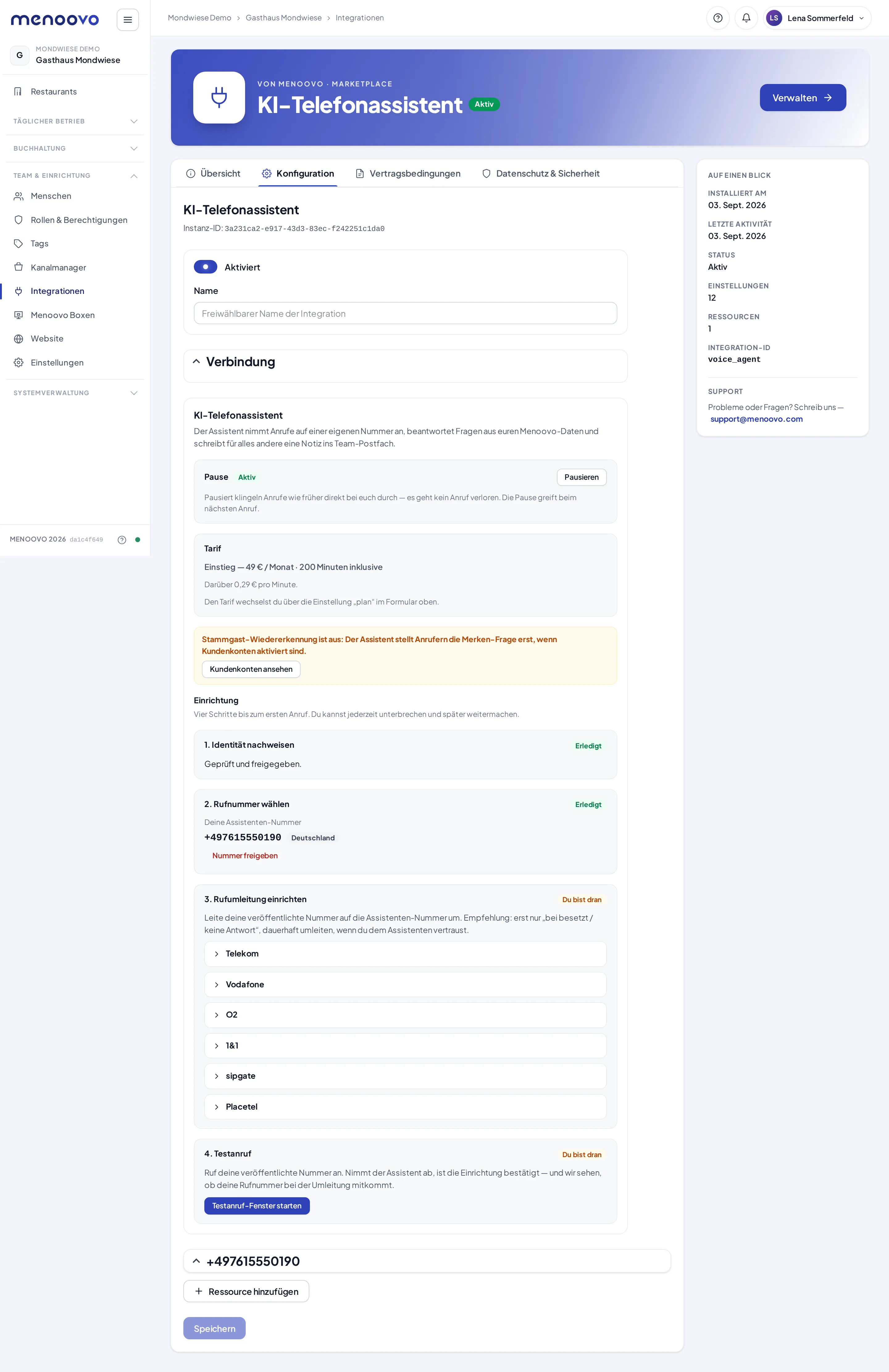Toggle the sidebar hamburger menu button
This screenshot has width=889, height=1372.
point(127,19)
